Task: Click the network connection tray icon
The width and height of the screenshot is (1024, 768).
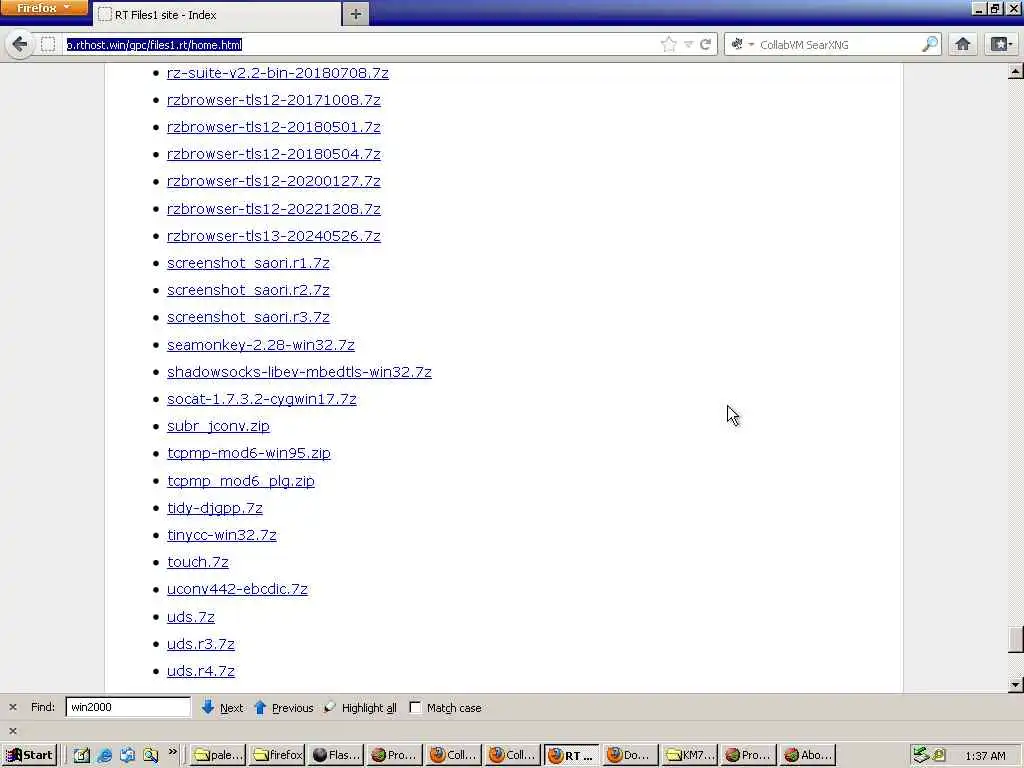Action: coord(921,755)
